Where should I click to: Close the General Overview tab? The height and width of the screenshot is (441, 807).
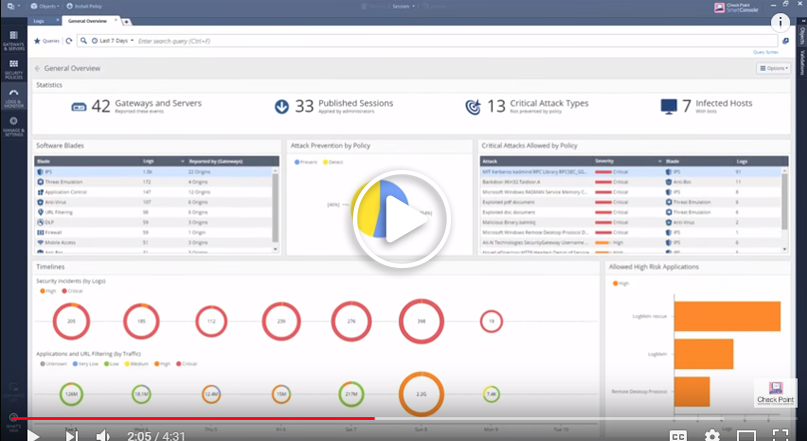click(x=116, y=20)
